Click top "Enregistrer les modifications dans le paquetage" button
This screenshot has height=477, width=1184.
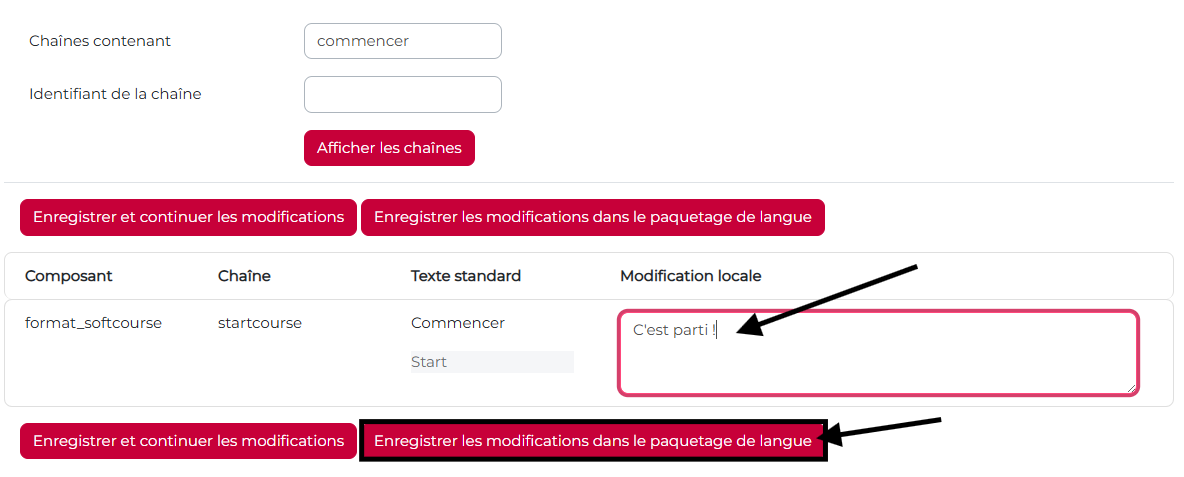[x=592, y=217]
